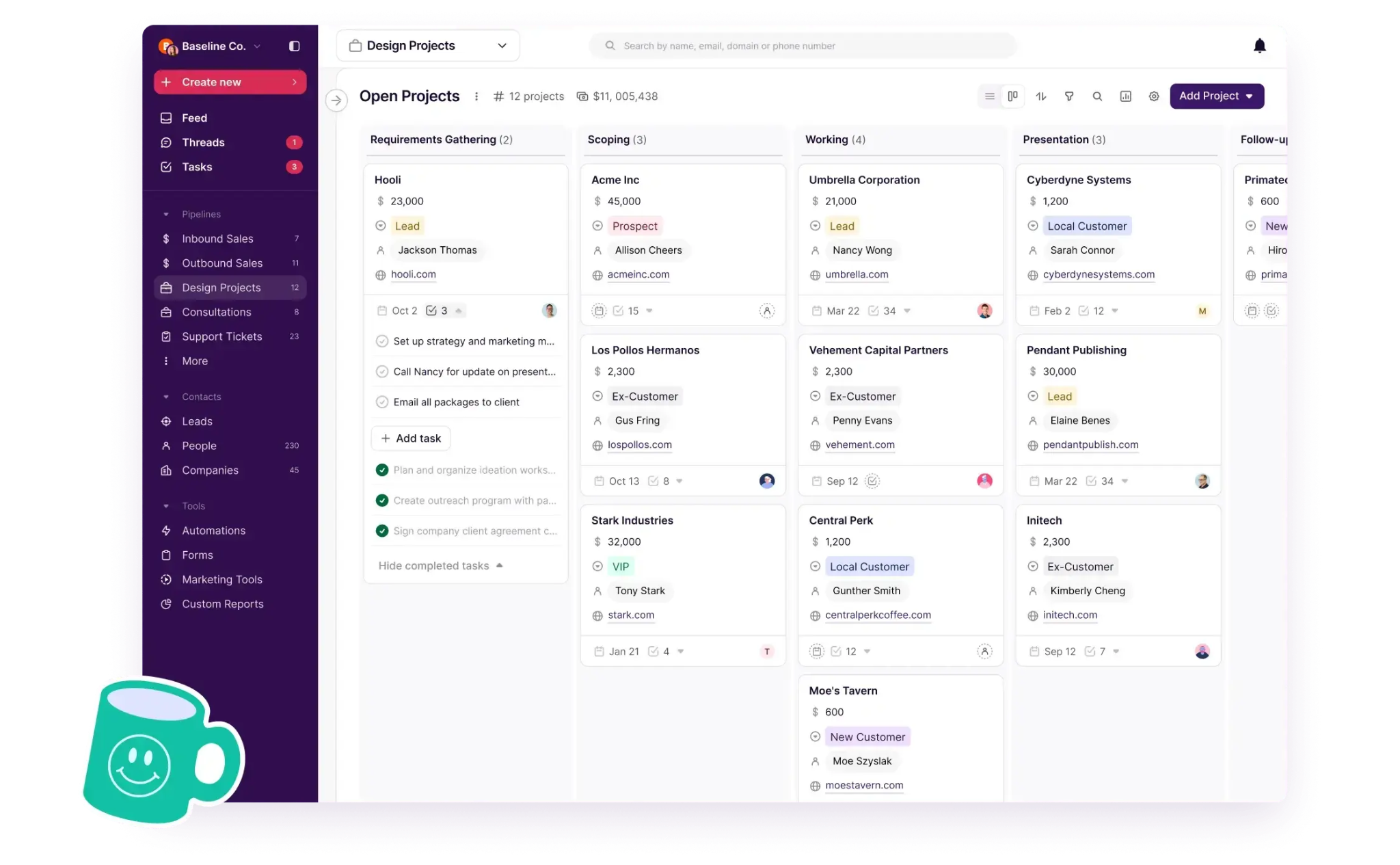
Task: Select the kanban board view icon
Action: [1012, 96]
